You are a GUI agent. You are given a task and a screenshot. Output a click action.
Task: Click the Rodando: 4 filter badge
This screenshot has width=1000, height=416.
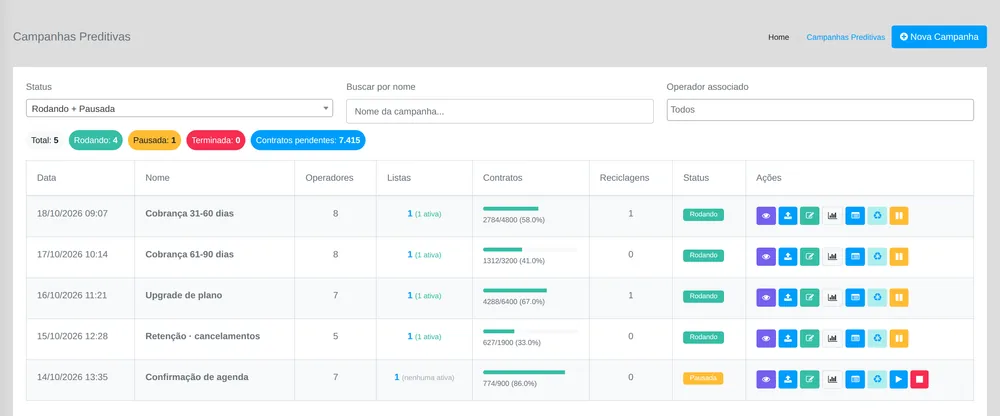click(96, 140)
